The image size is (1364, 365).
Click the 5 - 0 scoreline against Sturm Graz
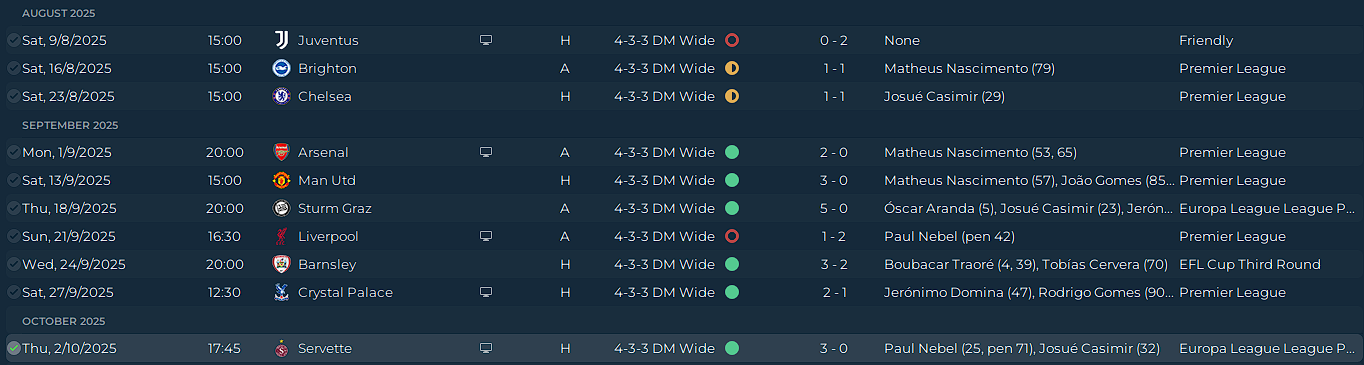[x=834, y=209]
